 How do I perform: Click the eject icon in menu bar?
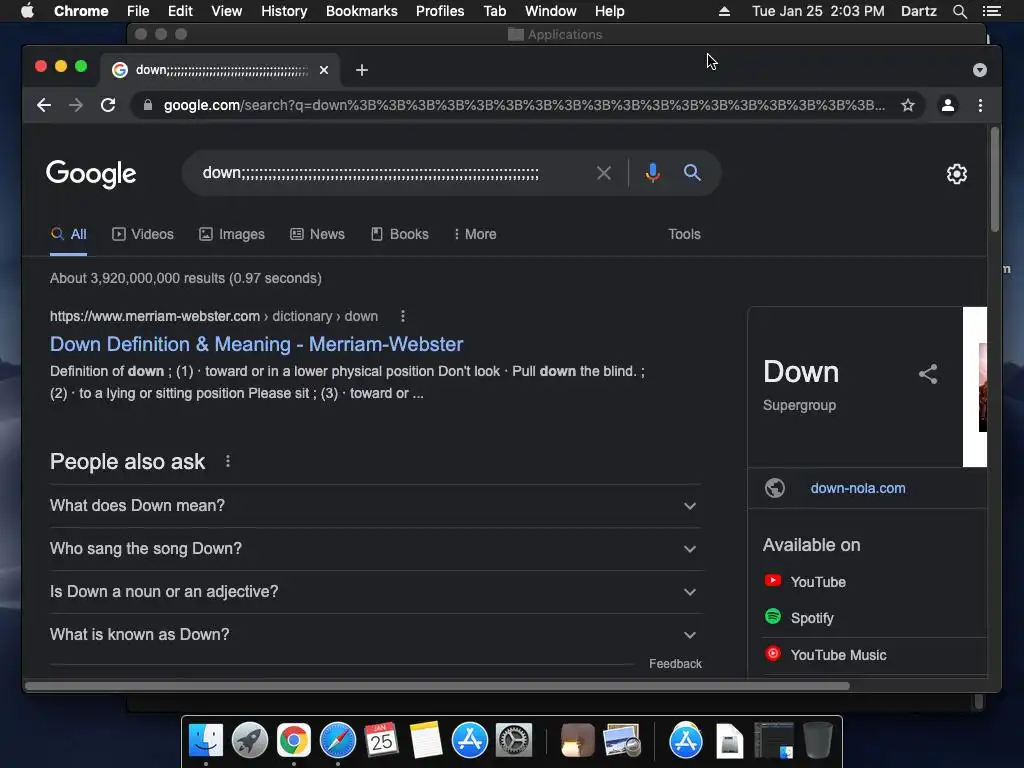(724, 11)
